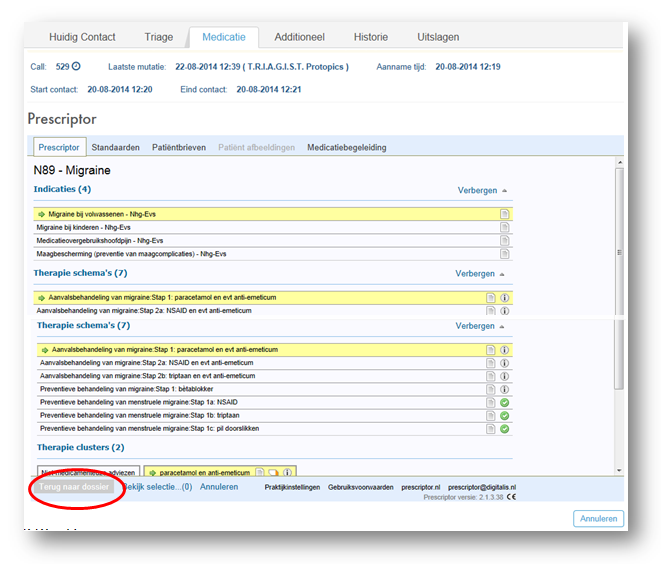The image size is (661, 564).
Task: Show info icon of bètablokker row
Action: pos(504,389)
